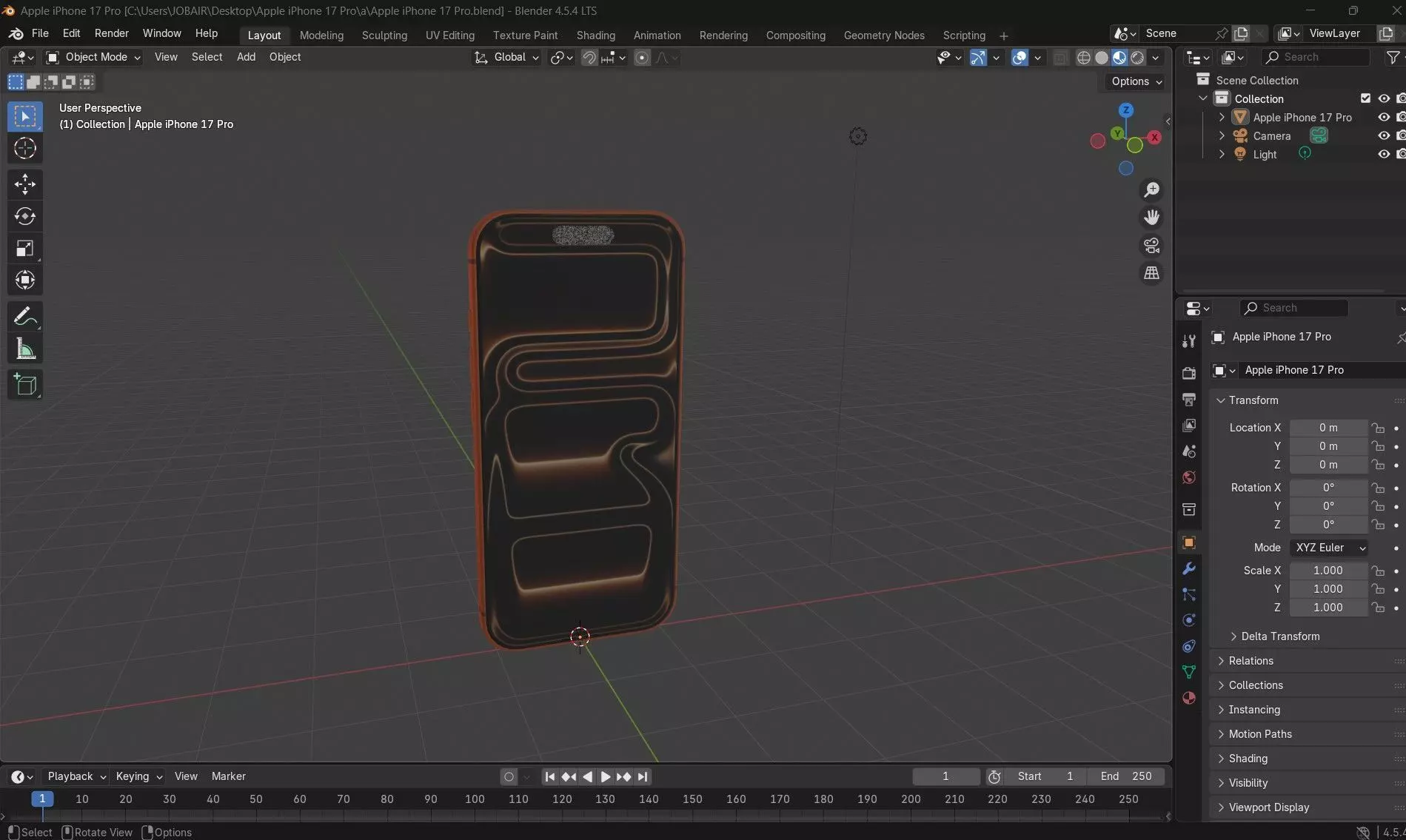Screen dimensions: 1406x840
Task: Lock Location X property
Action: (x=1377, y=428)
